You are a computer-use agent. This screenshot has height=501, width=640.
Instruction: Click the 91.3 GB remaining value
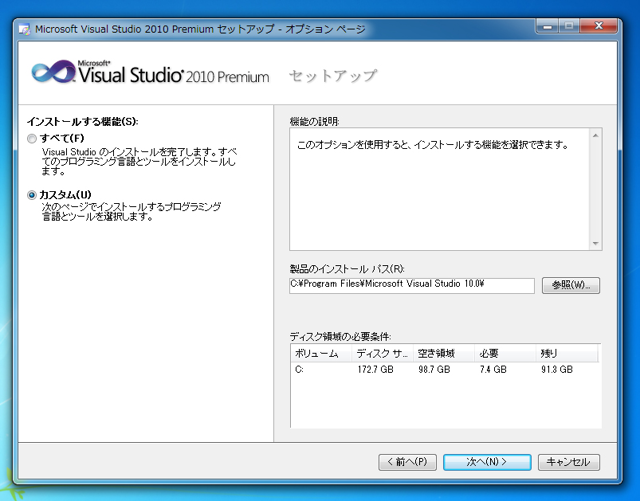557,370
